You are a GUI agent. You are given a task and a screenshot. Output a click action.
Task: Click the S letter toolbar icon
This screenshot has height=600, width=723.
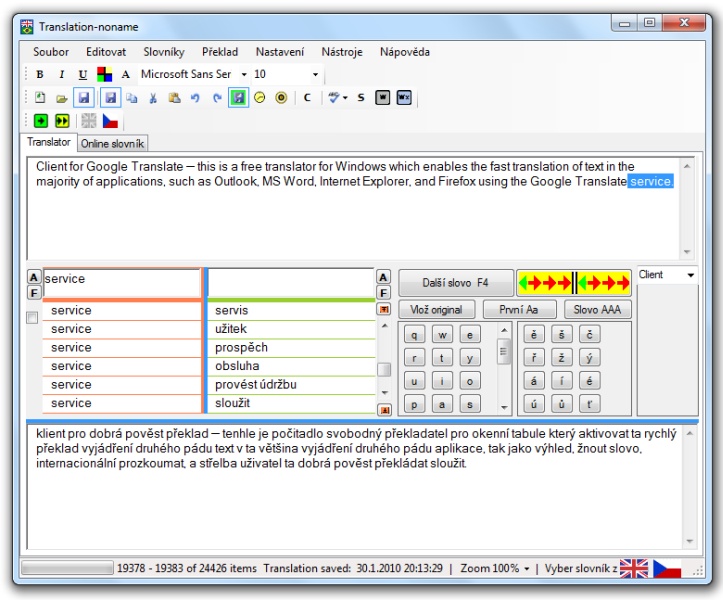tap(361, 98)
